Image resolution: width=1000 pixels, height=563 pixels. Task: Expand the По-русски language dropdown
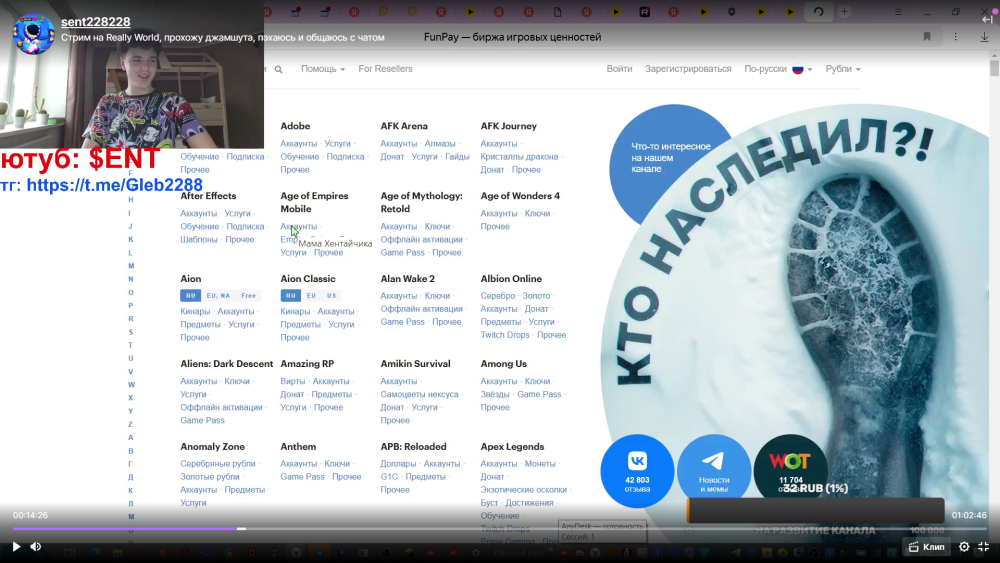(x=778, y=69)
